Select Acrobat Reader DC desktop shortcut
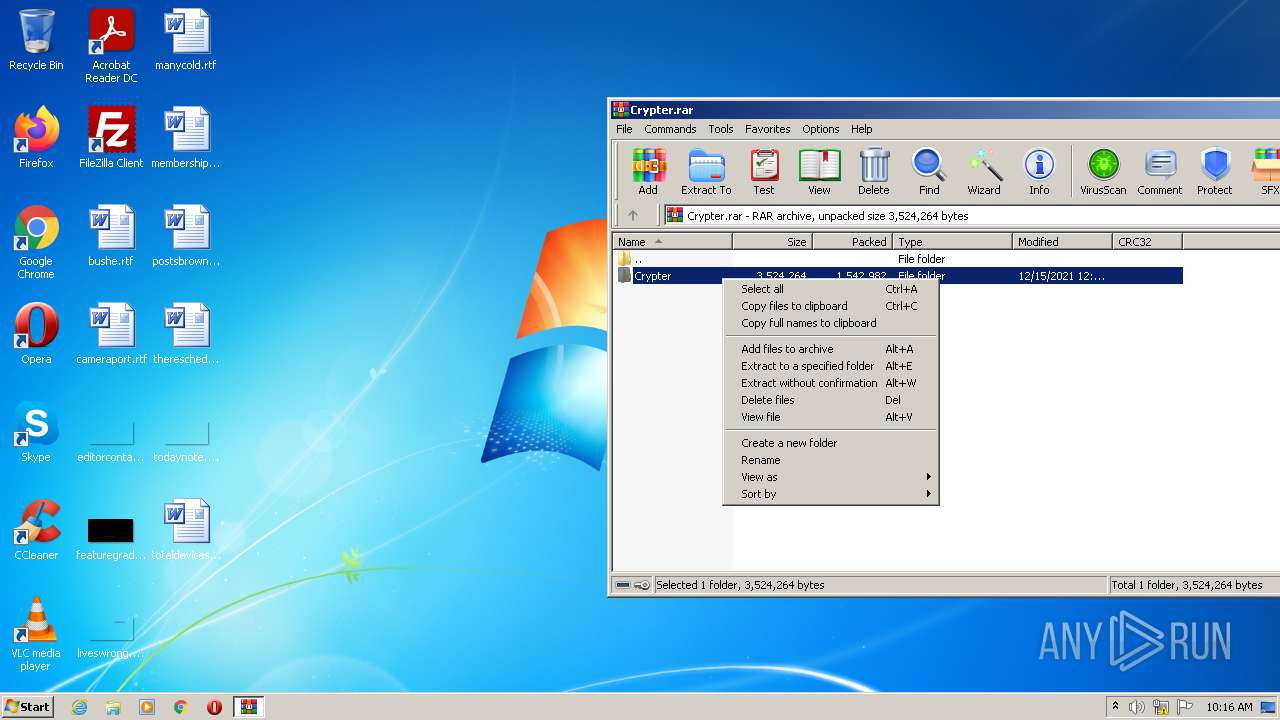 click(x=111, y=46)
